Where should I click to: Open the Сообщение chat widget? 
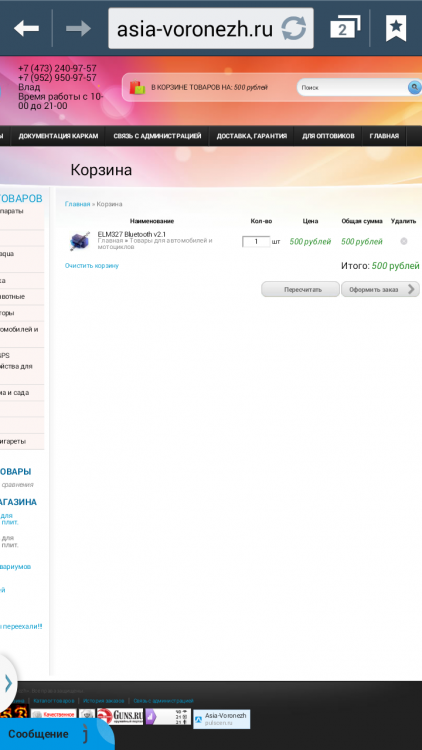(56, 734)
